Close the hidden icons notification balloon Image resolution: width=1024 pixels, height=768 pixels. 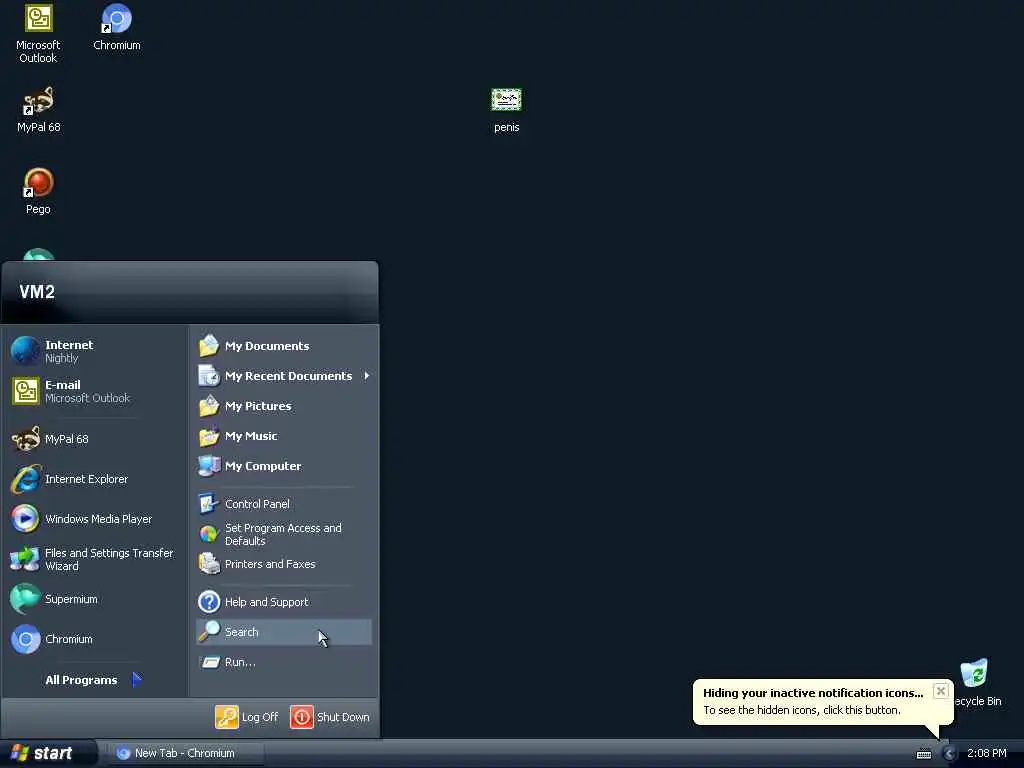(x=940, y=691)
